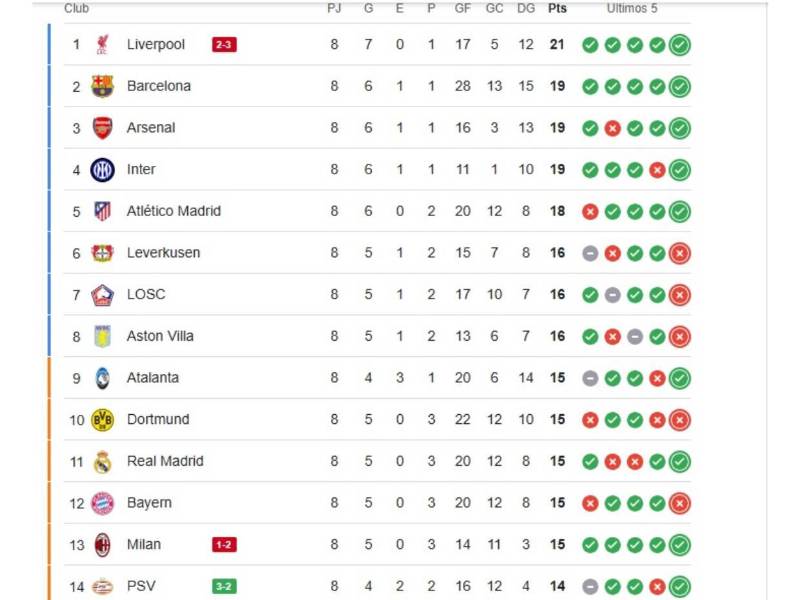
Task: Open the Liverpool team page link
Action: point(156,44)
